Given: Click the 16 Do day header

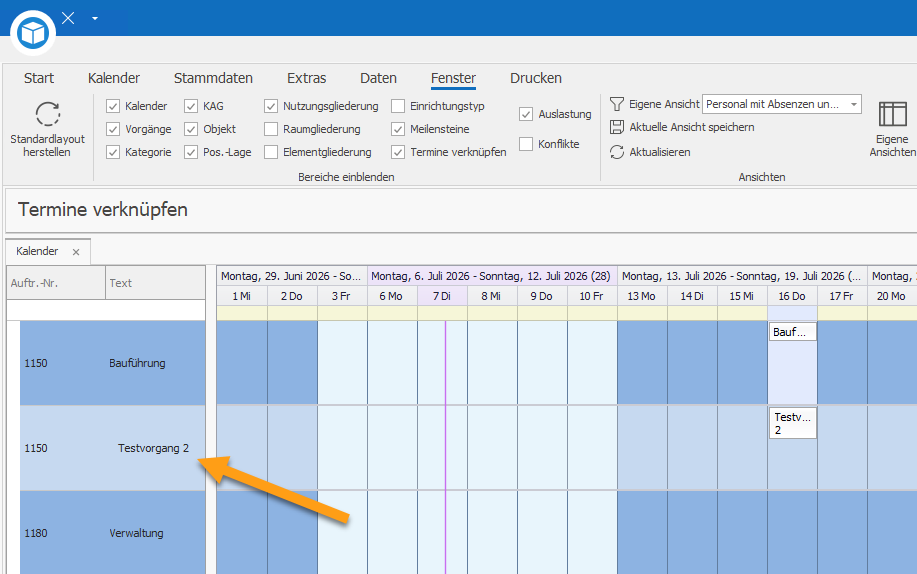Looking at the screenshot, I should coord(792,296).
